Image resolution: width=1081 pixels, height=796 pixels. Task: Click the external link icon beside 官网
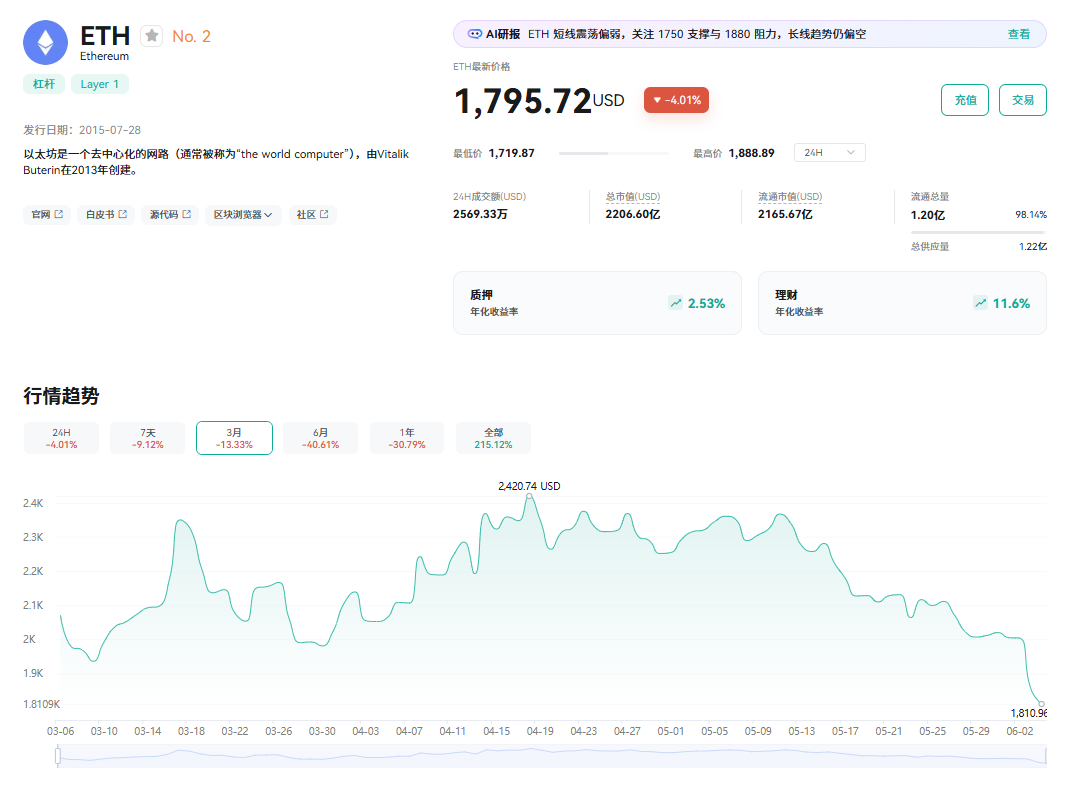pos(59,214)
